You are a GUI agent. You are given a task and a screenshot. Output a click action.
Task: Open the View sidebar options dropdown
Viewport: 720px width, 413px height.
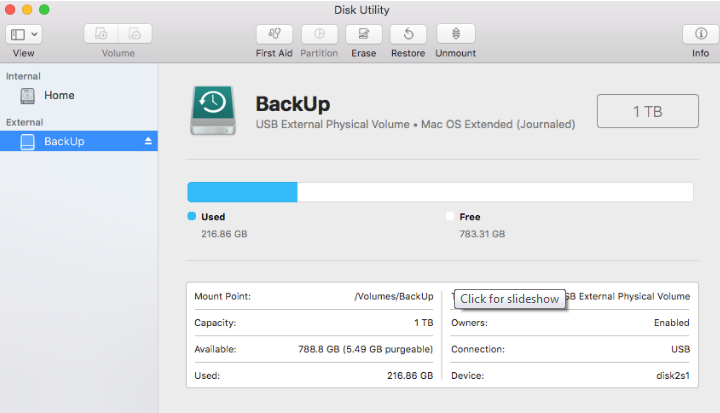(24, 34)
